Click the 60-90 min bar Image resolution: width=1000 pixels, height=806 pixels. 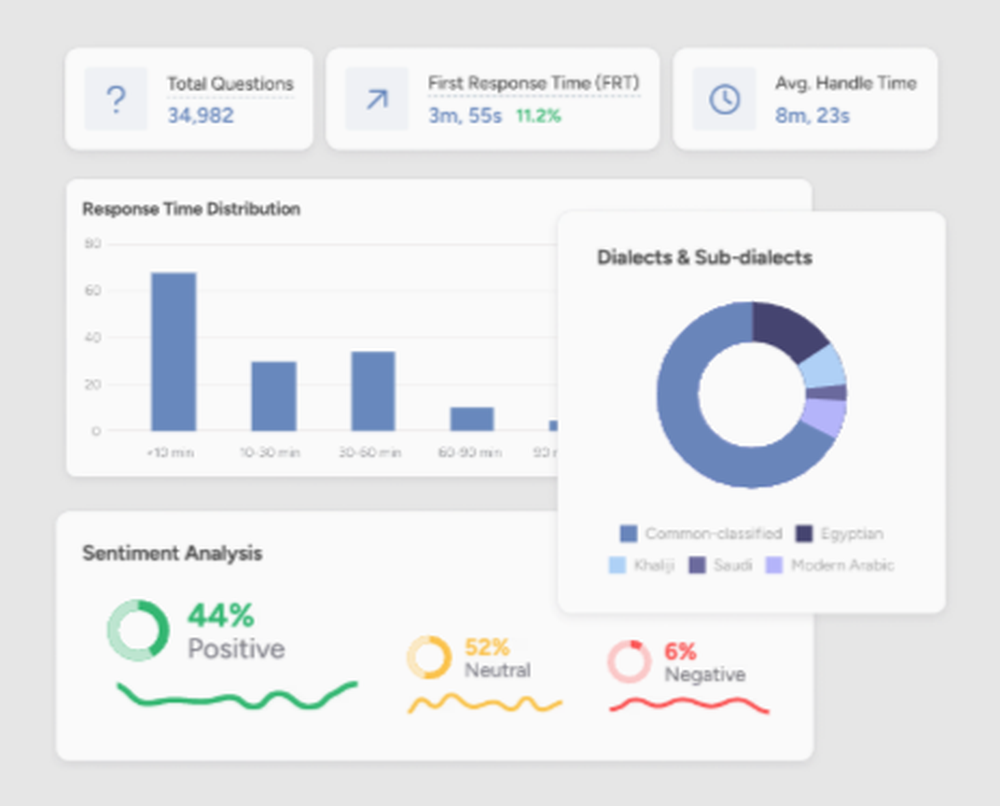click(472, 419)
